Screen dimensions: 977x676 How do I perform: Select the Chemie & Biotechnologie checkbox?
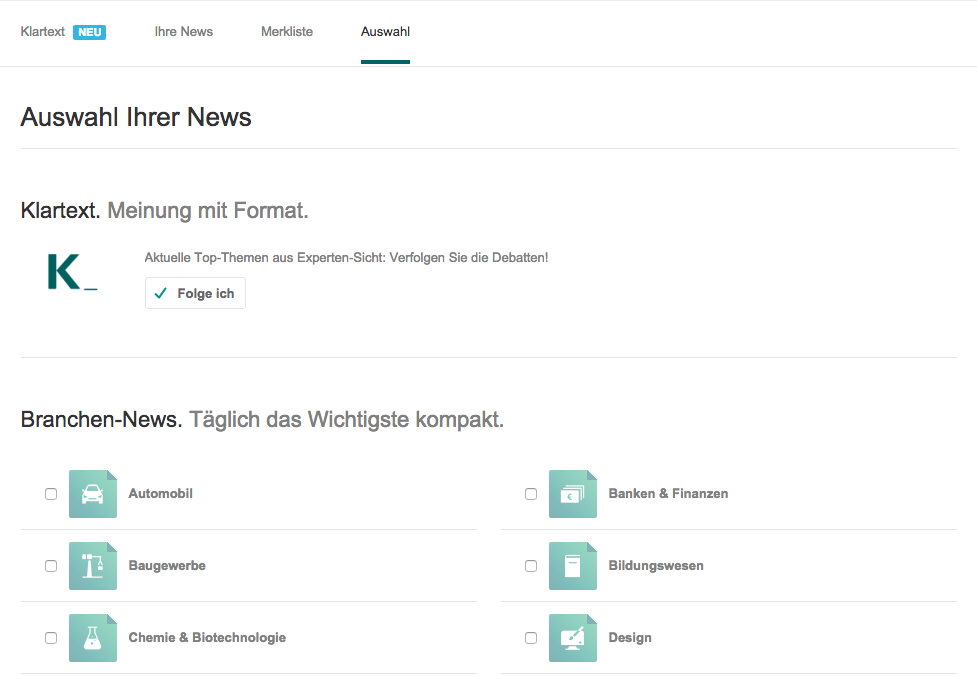point(51,638)
